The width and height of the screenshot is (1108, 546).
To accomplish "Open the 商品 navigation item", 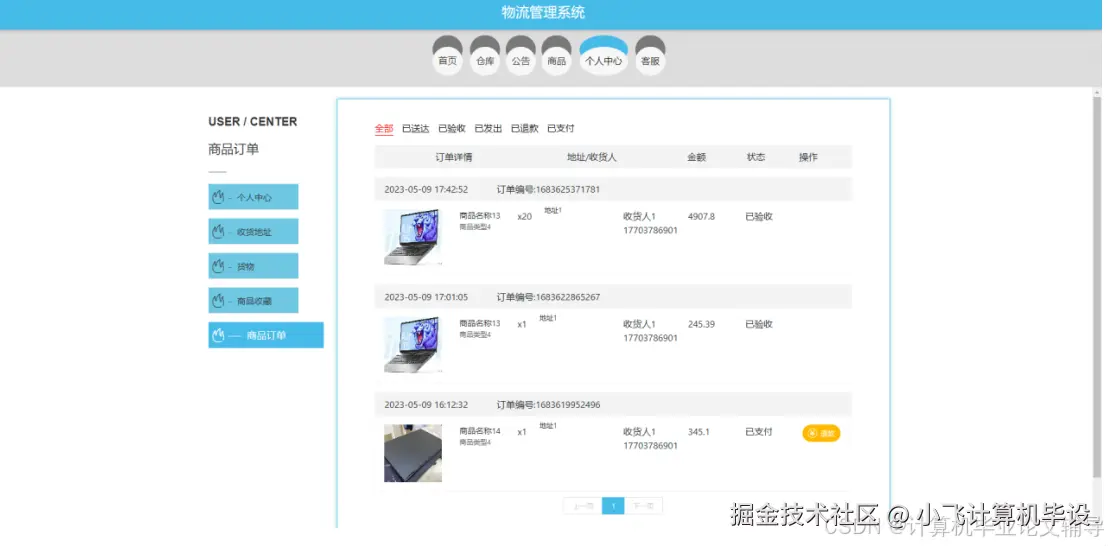I will pyautogui.click(x=557, y=56).
